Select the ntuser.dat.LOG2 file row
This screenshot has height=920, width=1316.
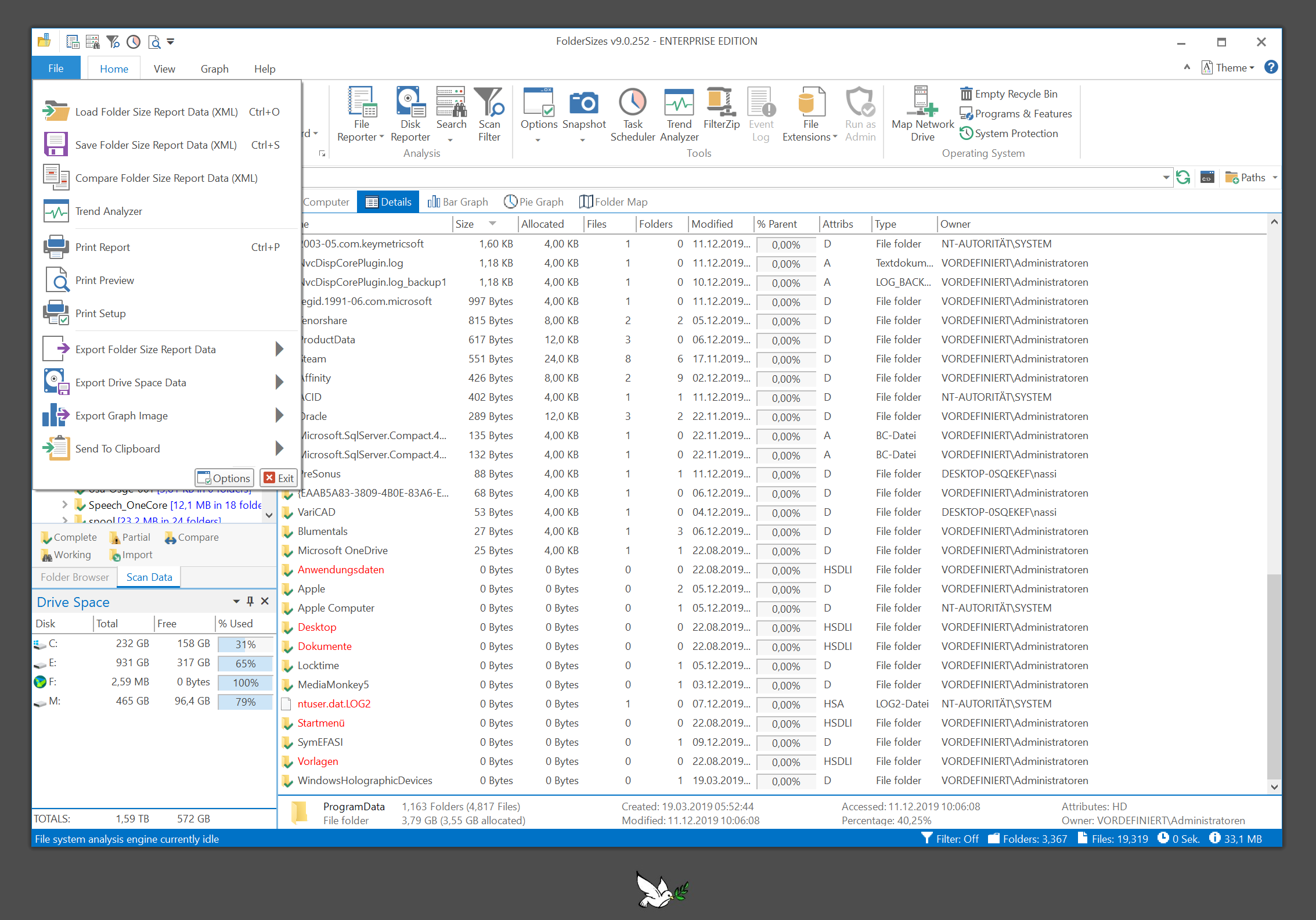tap(772, 704)
